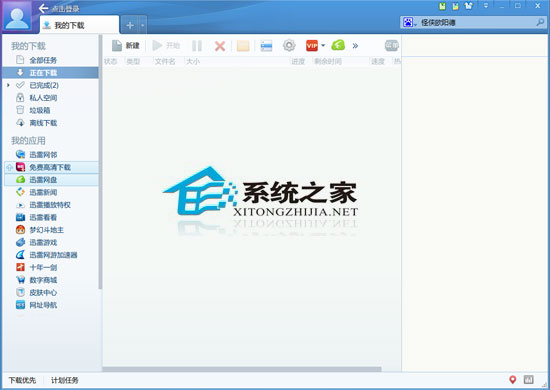Sort by the 类型 column header

coord(133,62)
